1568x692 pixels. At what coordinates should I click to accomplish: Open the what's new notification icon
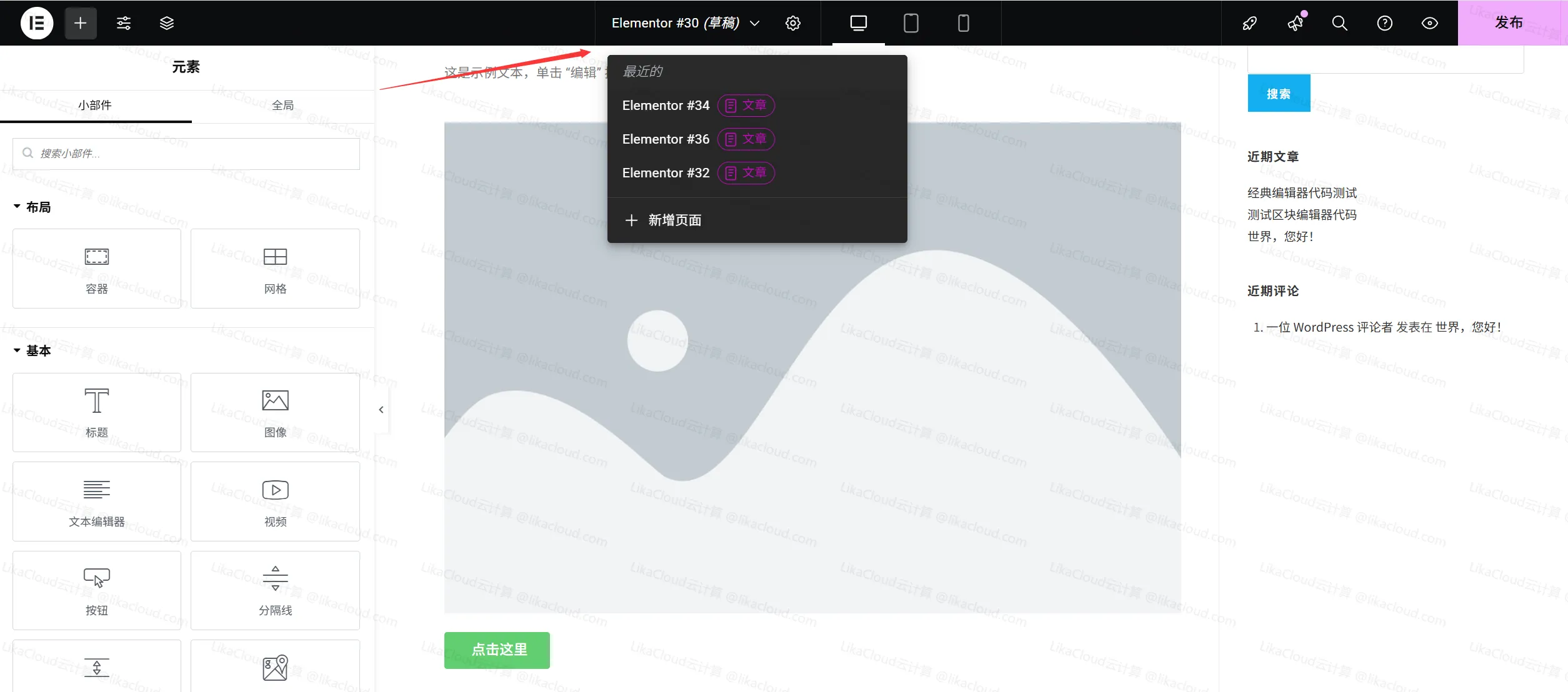tap(1294, 22)
